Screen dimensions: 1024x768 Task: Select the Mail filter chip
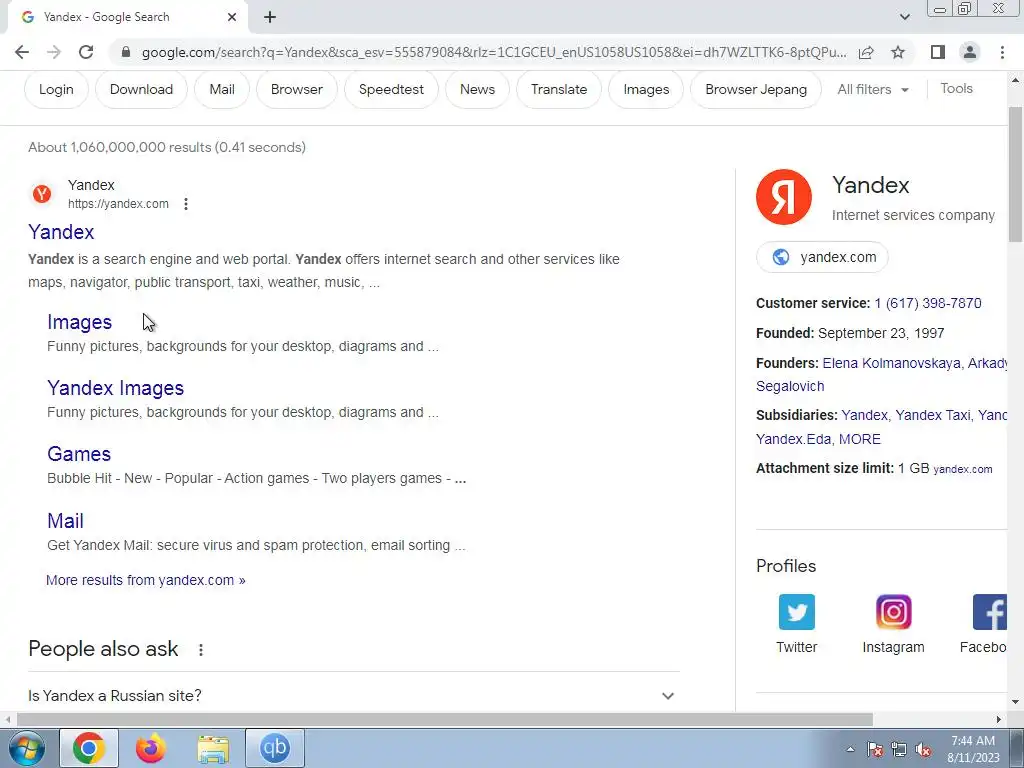(222, 89)
